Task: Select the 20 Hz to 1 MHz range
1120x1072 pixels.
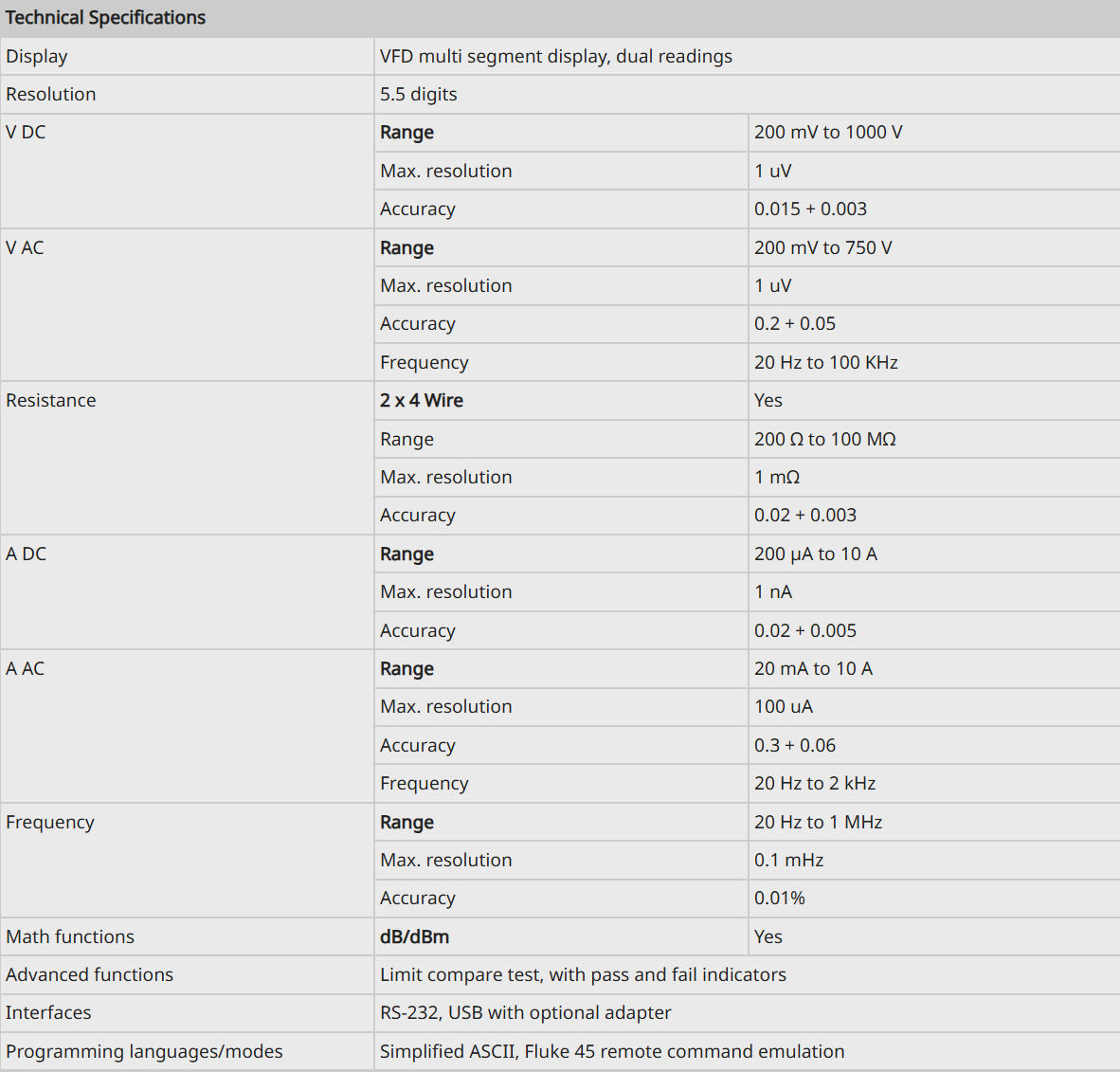Action: coord(818,822)
